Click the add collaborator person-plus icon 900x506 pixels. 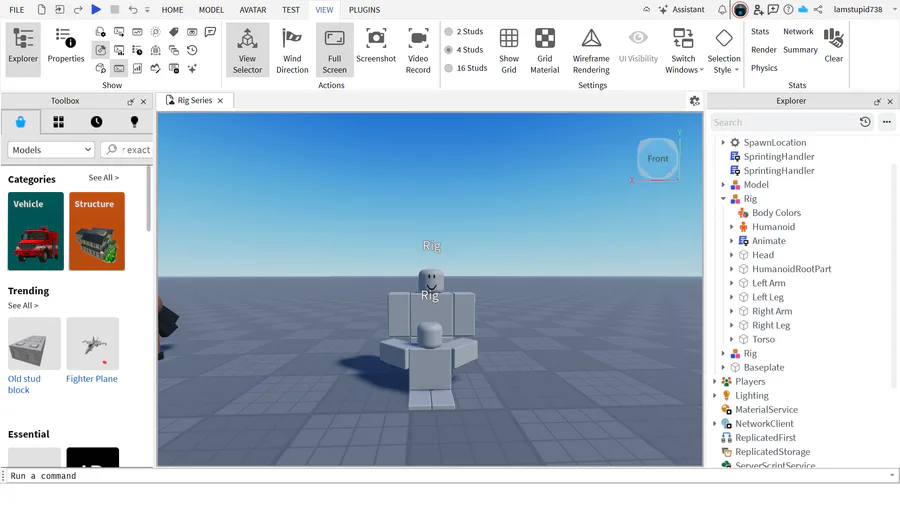pos(758,9)
